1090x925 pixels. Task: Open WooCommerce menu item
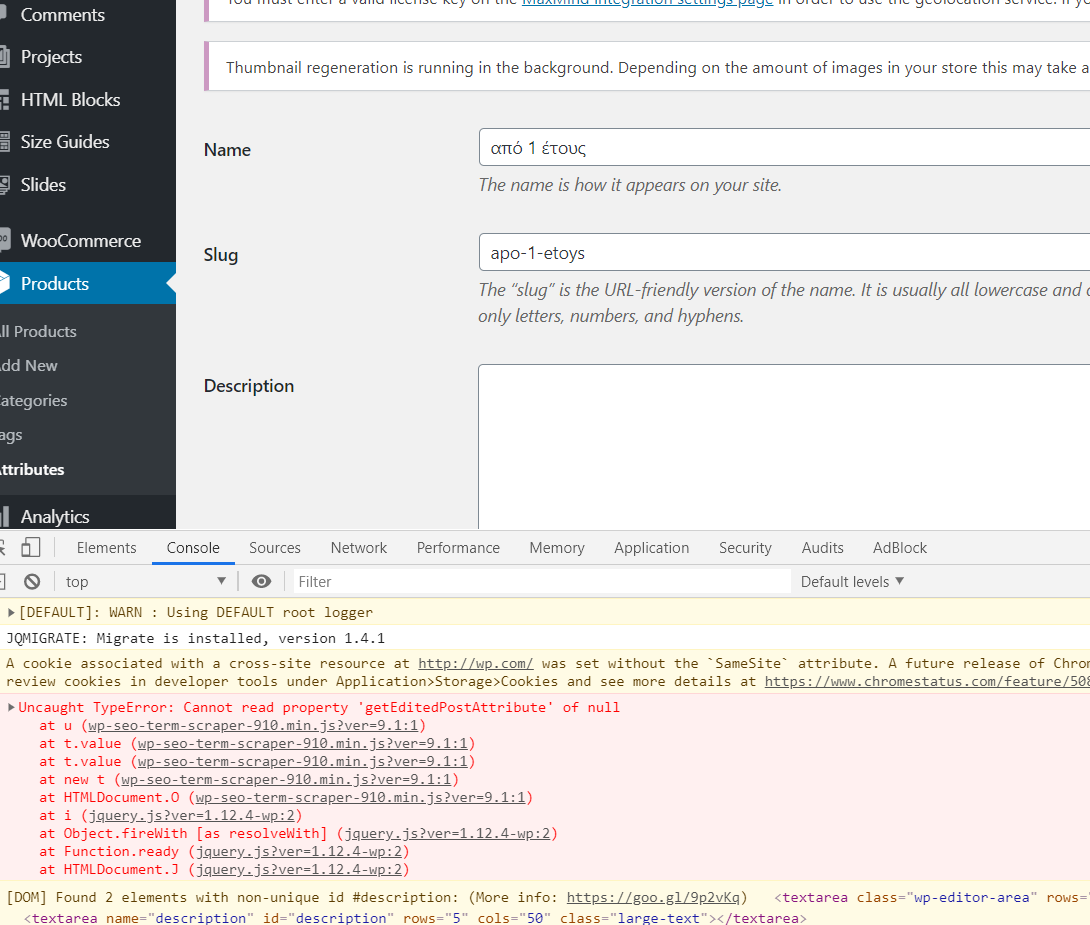pos(81,240)
